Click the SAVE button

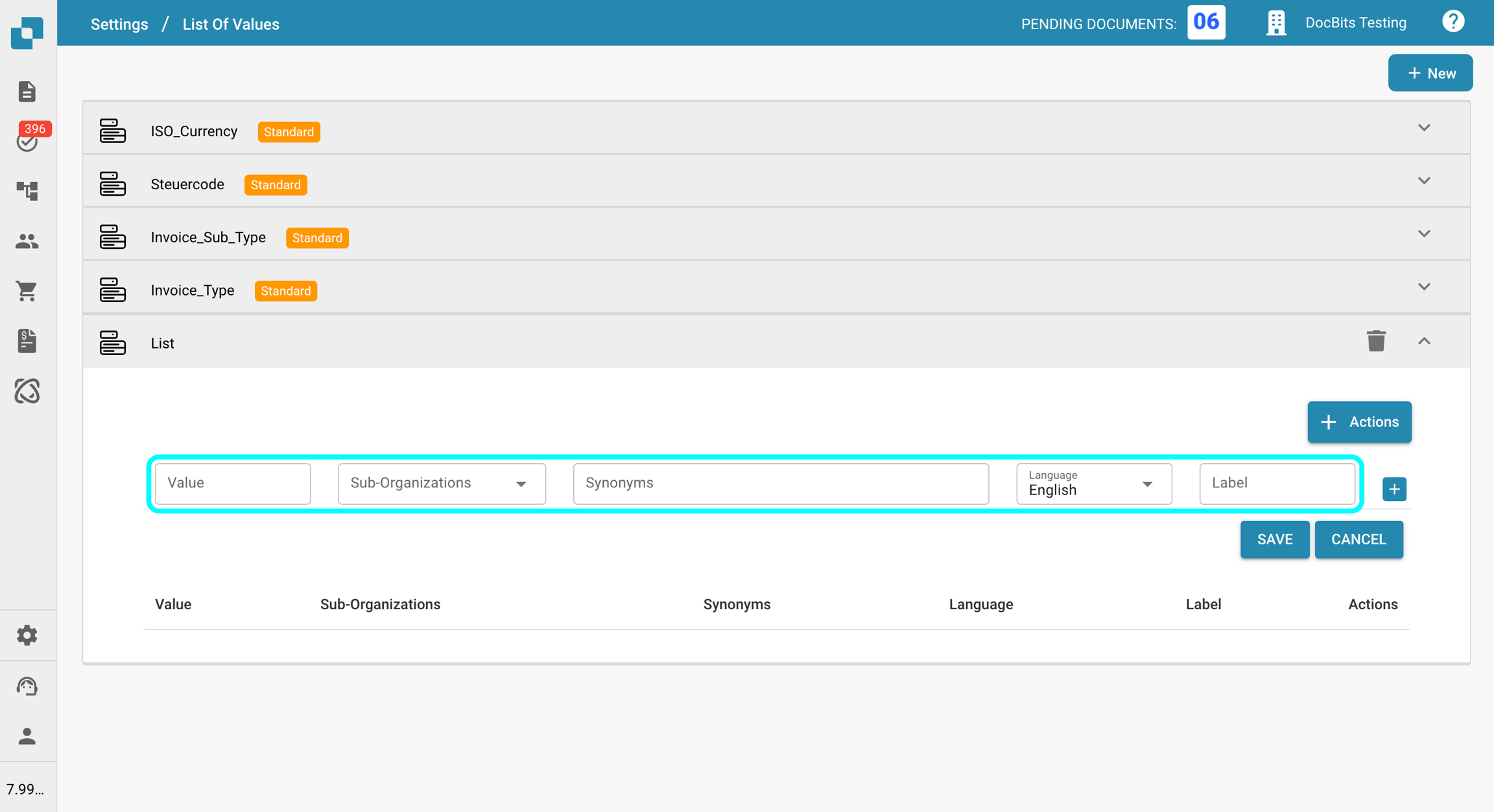[x=1274, y=539]
